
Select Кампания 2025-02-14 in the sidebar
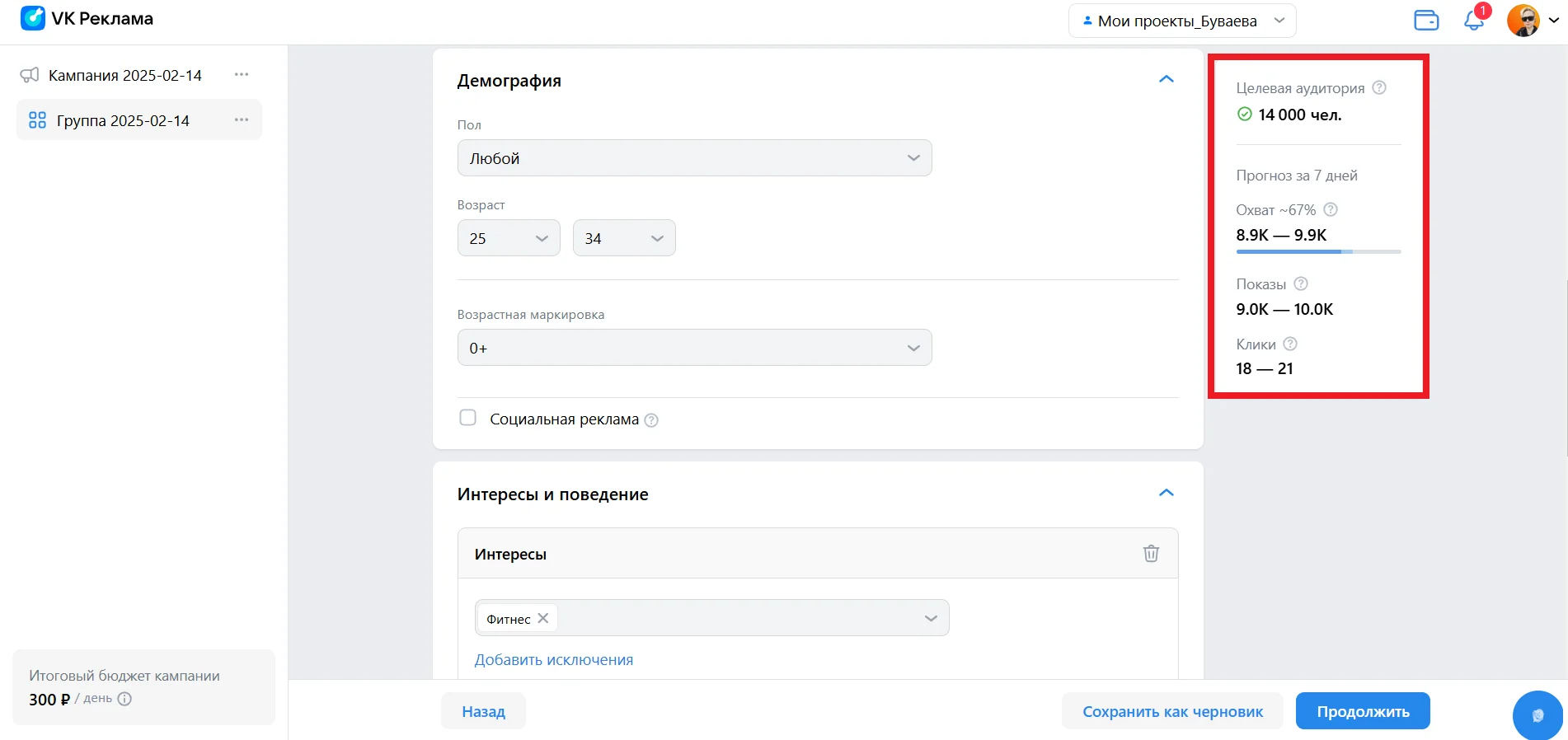point(124,75)
